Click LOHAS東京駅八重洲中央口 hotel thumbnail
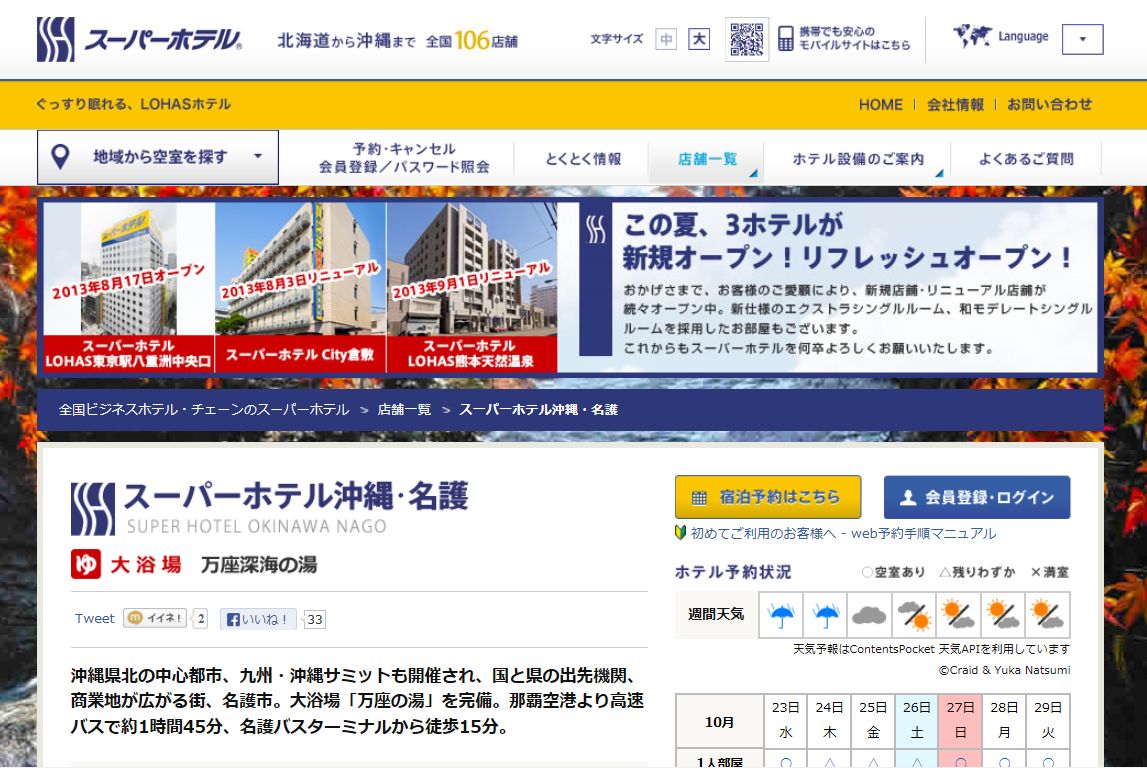The width and height of the screenshot is (1147, 768). click(x=129, y=287)
